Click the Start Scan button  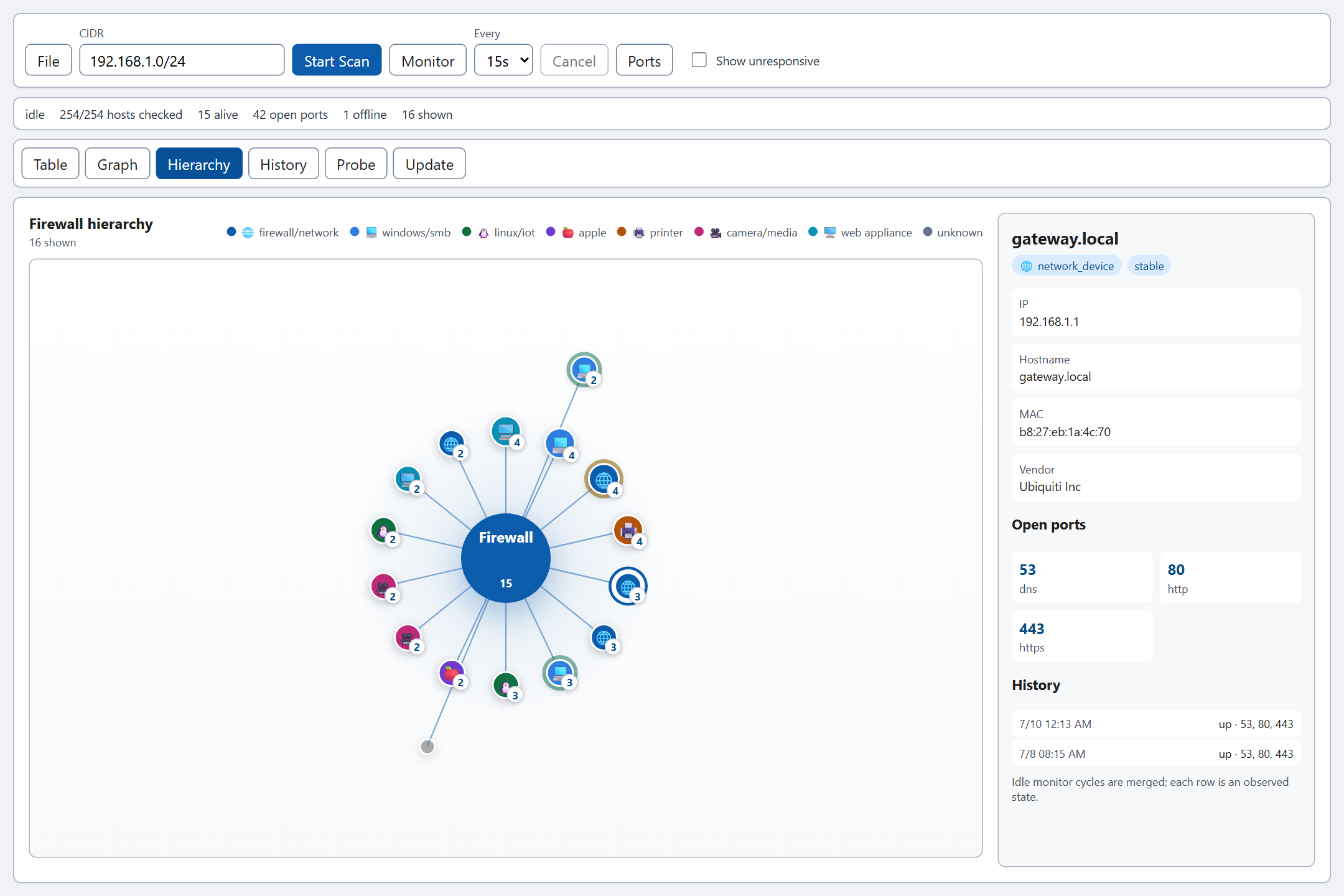pos(337,60)
